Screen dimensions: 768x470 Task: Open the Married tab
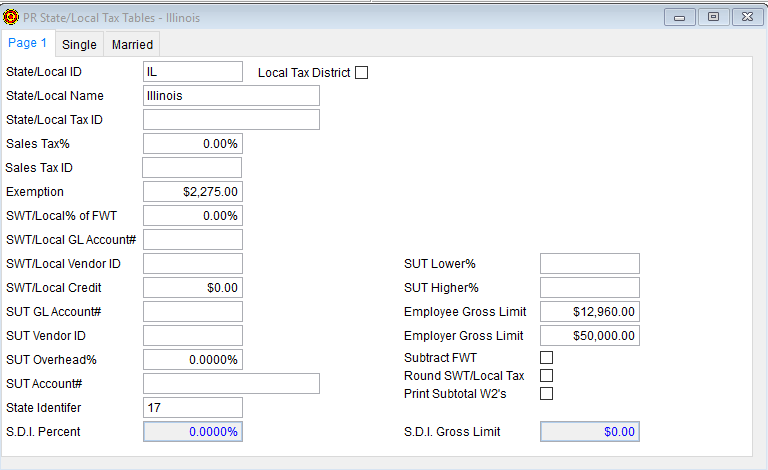click(x=132, y=45)
